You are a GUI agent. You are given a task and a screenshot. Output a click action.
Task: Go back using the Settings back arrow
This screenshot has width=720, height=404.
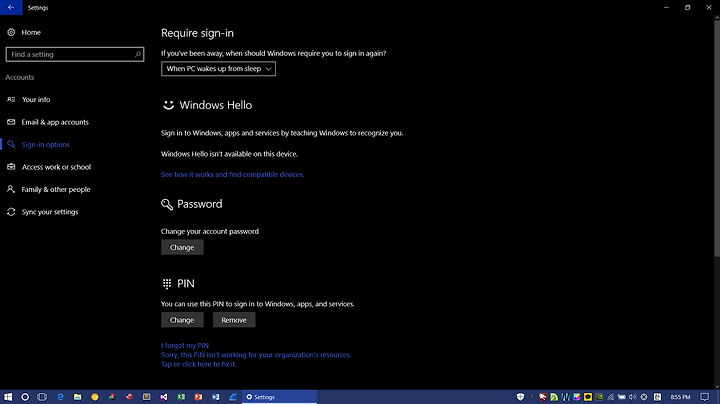(11, 7)
